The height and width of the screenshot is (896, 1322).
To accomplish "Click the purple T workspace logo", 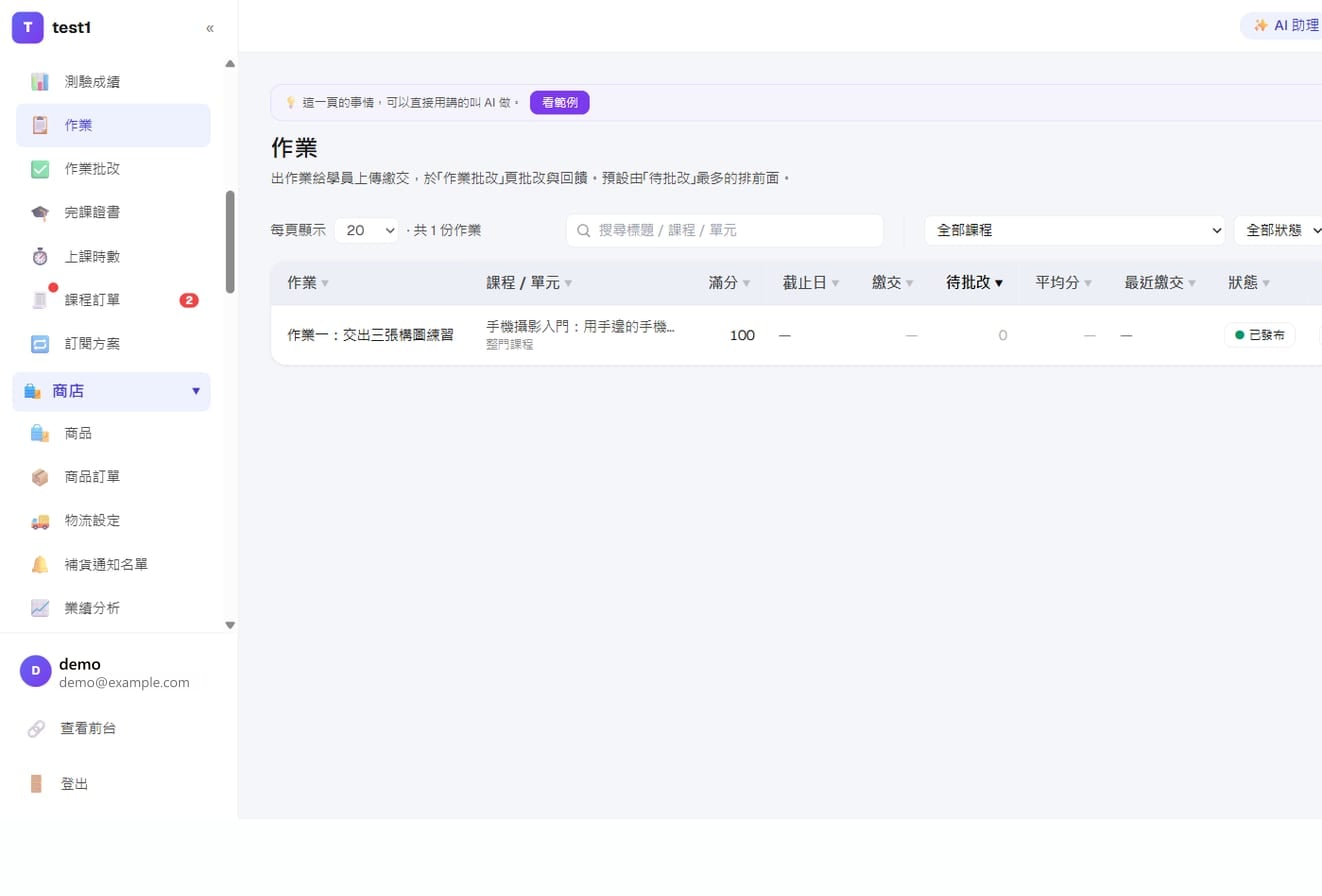I will 28,27.
